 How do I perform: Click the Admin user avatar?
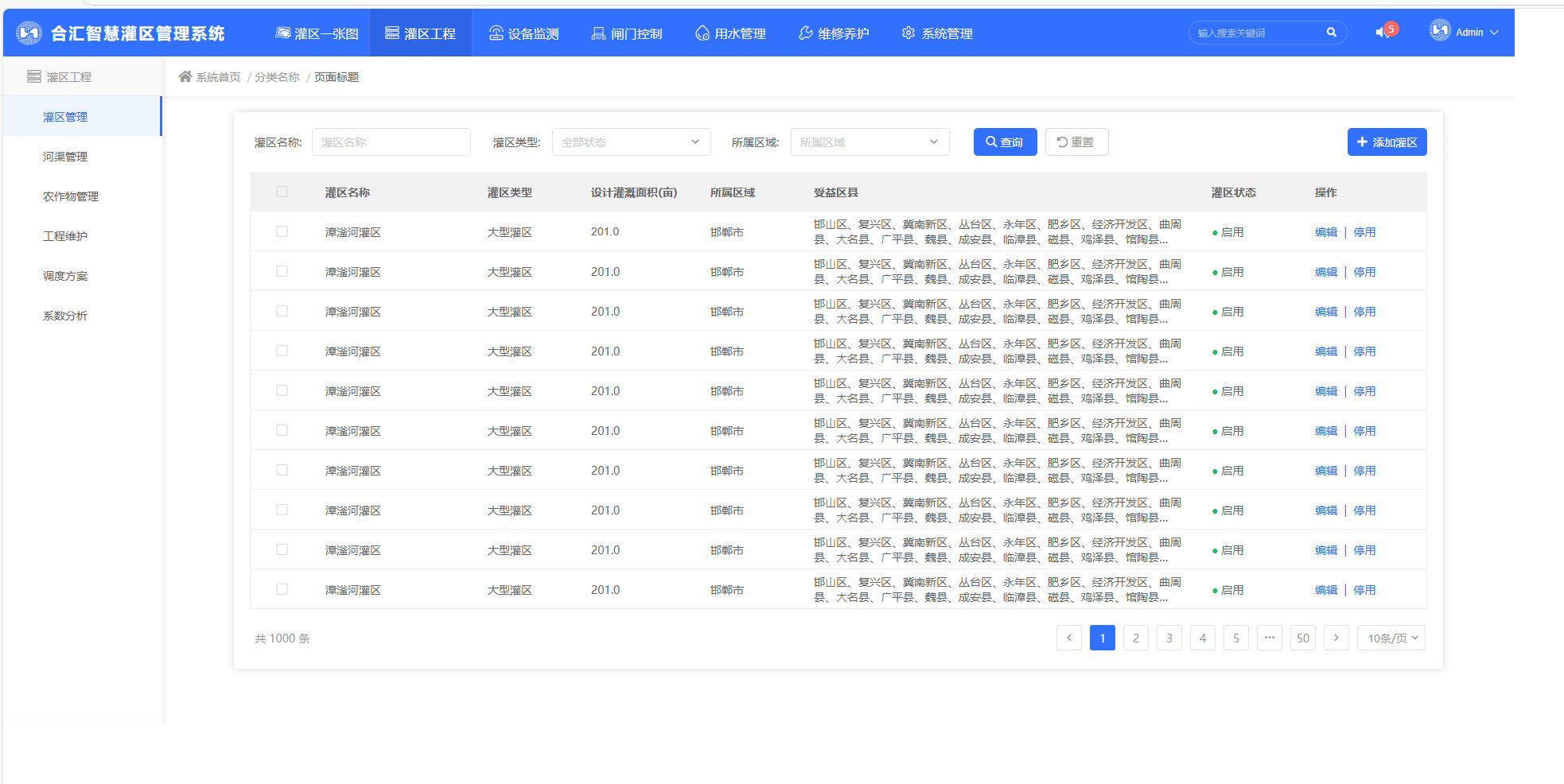[1440, 31]
